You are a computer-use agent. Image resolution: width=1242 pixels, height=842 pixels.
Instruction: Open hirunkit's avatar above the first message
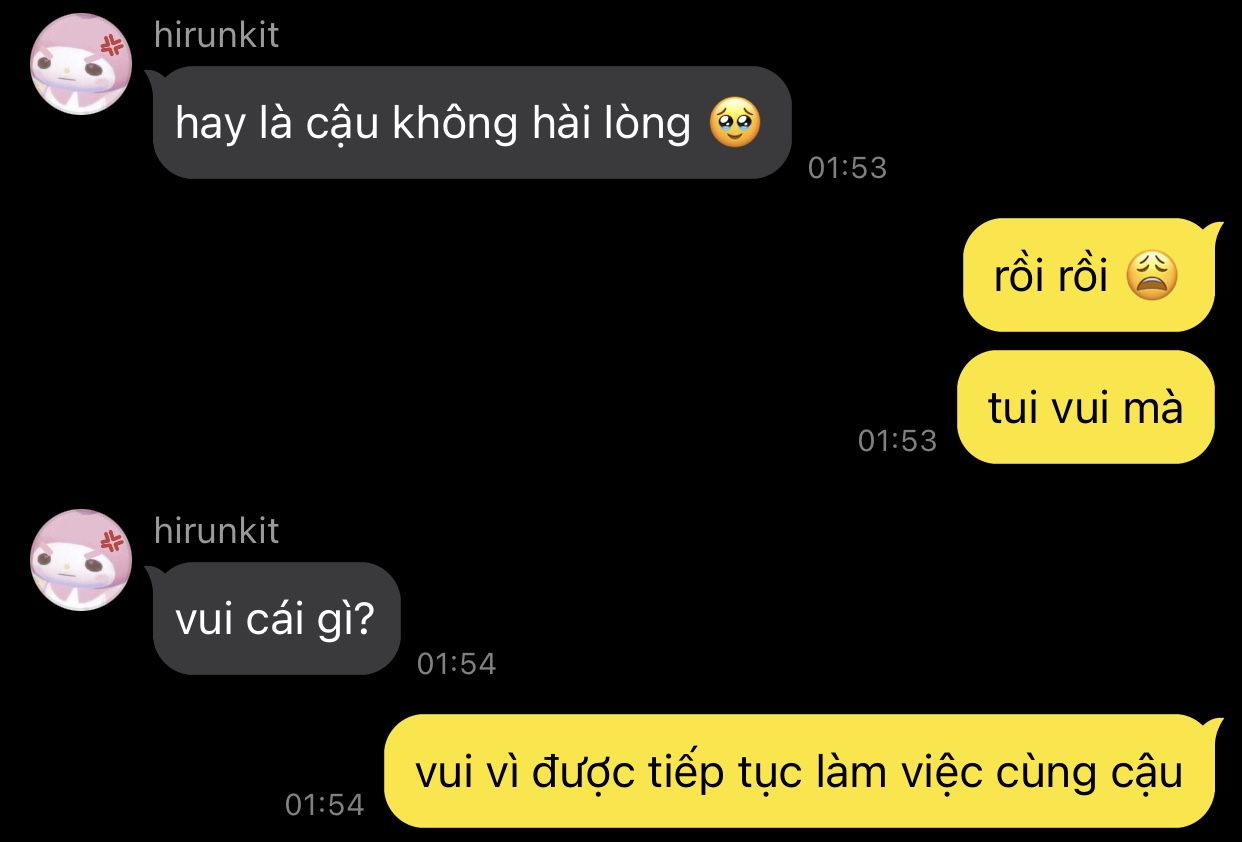pos(81,65)
